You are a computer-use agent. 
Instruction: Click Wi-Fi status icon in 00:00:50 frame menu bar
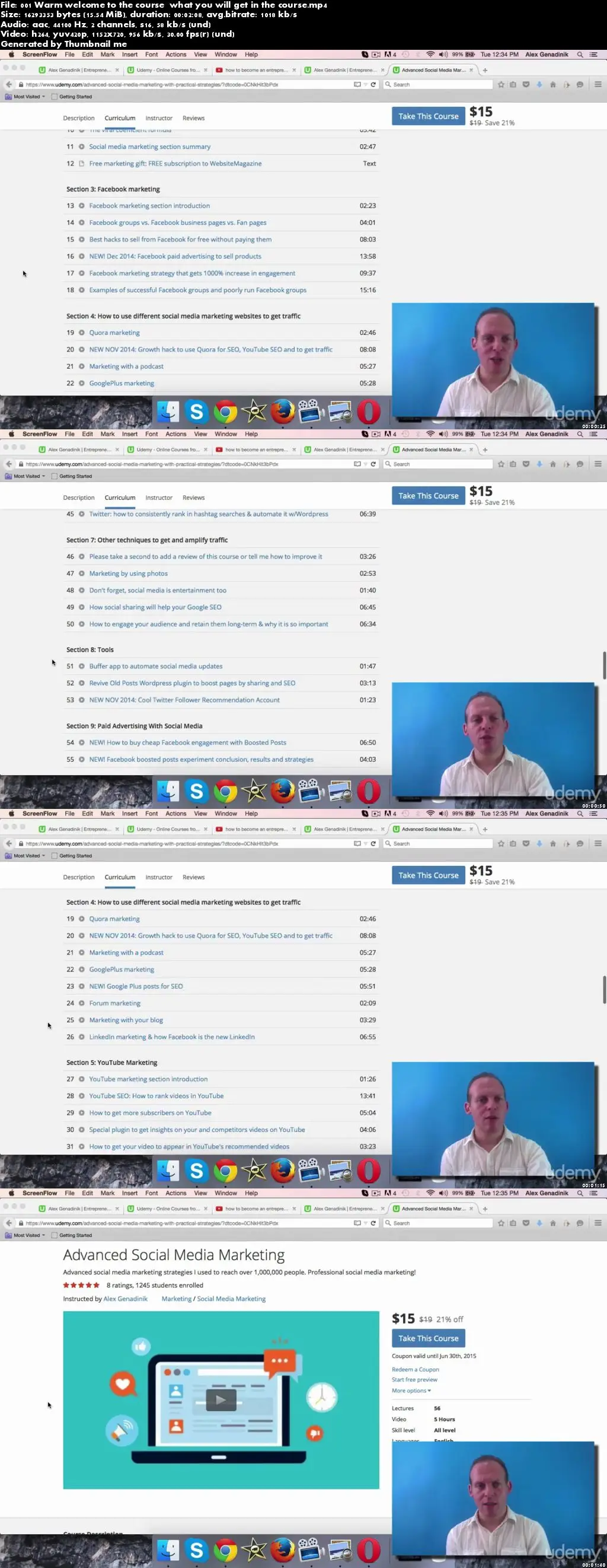click(430, 434)
